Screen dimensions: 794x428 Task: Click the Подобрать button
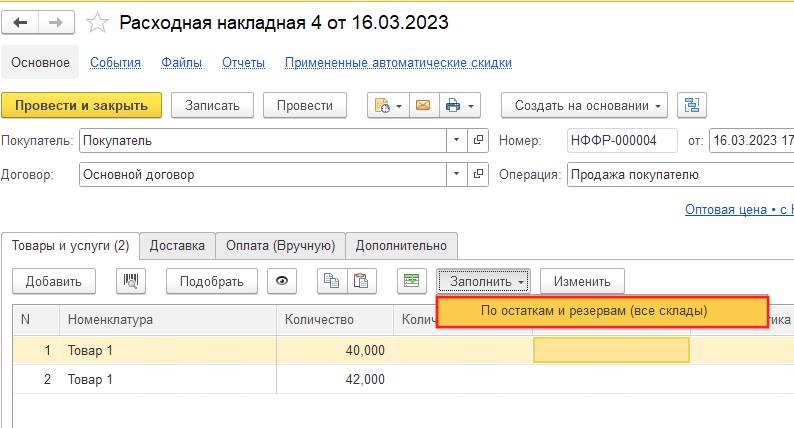pyautogui.click(x=212, y=281)
